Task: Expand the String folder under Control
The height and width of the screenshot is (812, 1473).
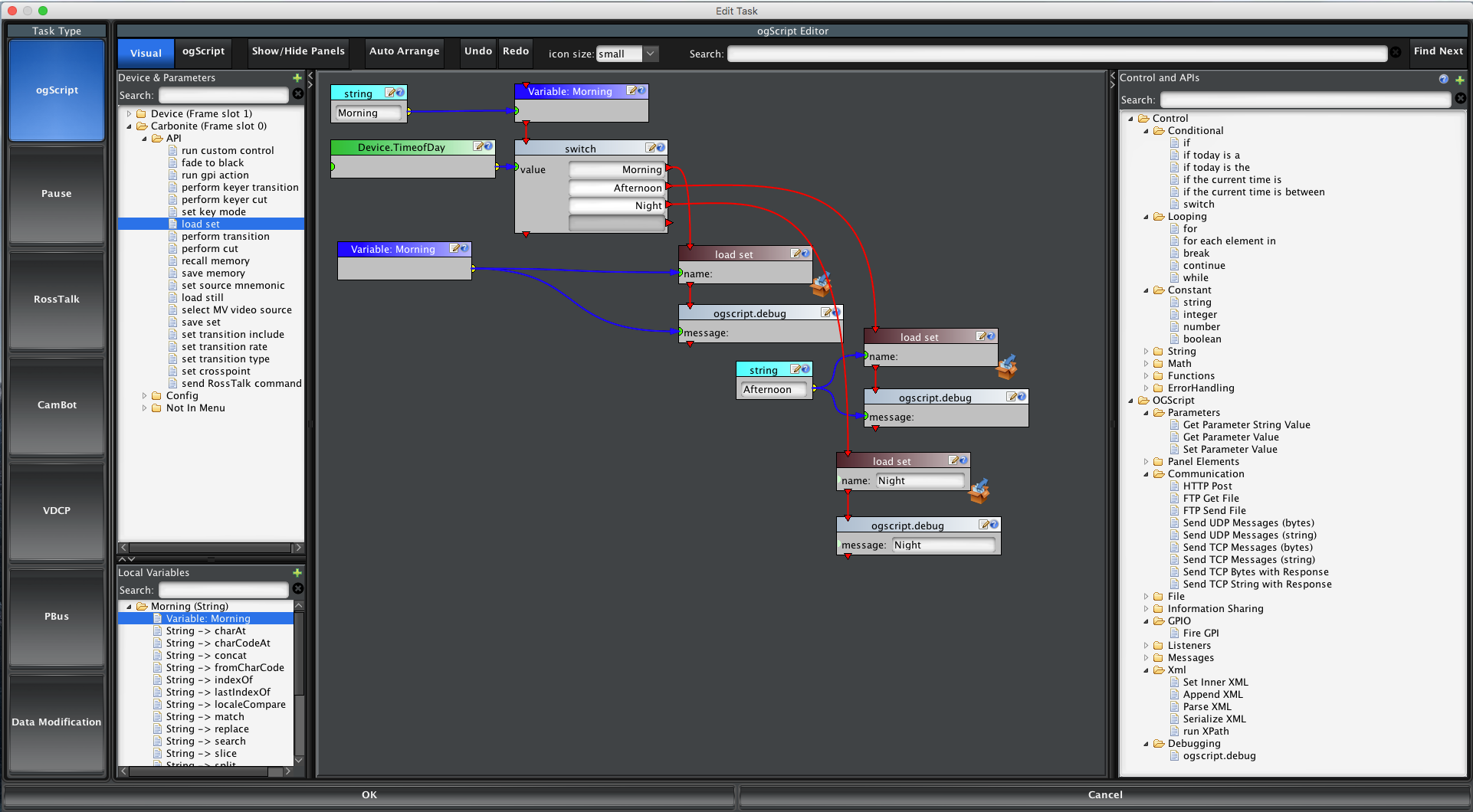Action: pos(1146,352)
